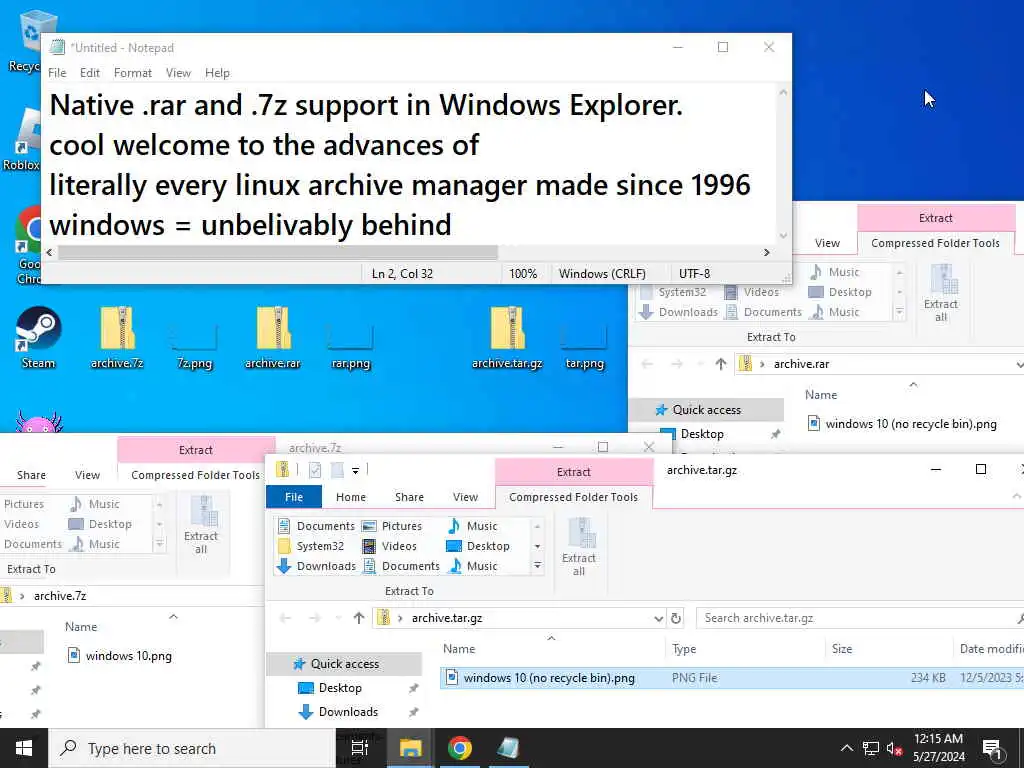Screen dimensions: 1024x768
Task: Open the notification center icon
Action: pyautogui.click(x=992, y=748)
